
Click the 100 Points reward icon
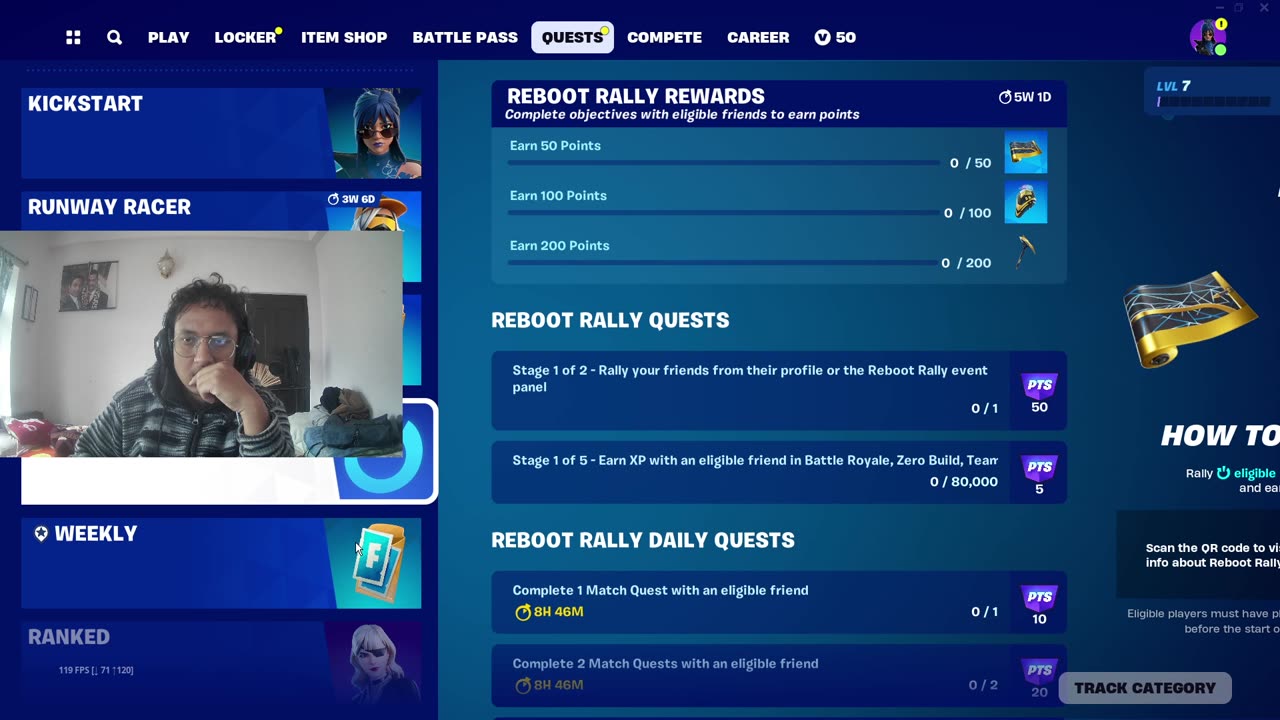click(1025, 203)
